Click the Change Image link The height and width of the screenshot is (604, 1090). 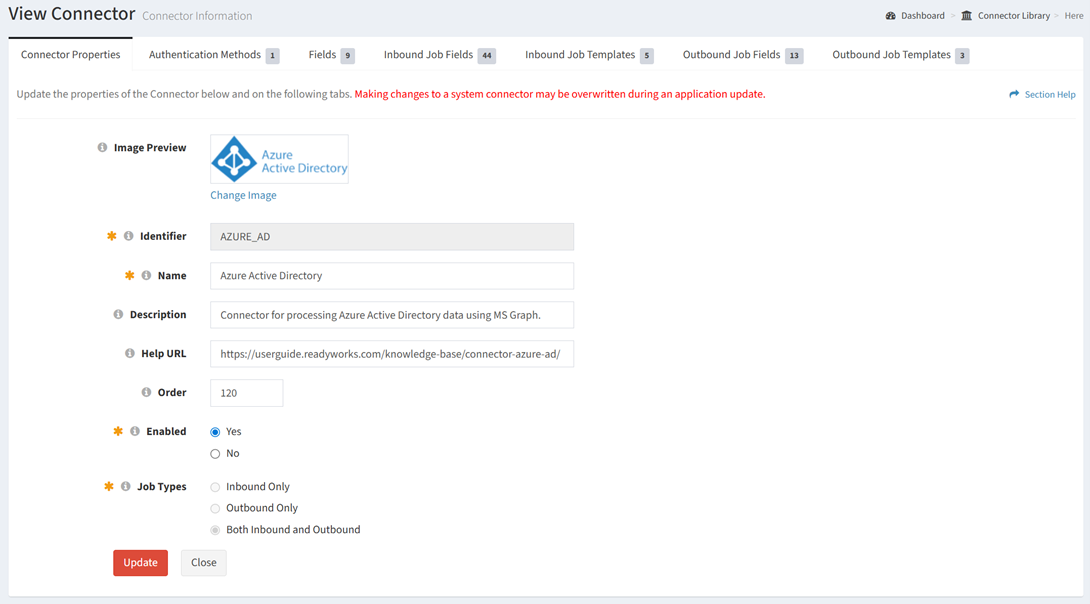[243, 196]
